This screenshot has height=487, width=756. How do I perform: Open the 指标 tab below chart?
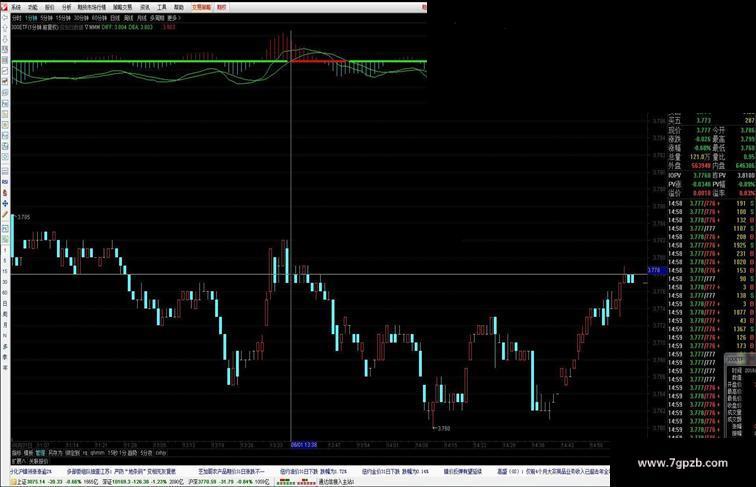(16, 453)
